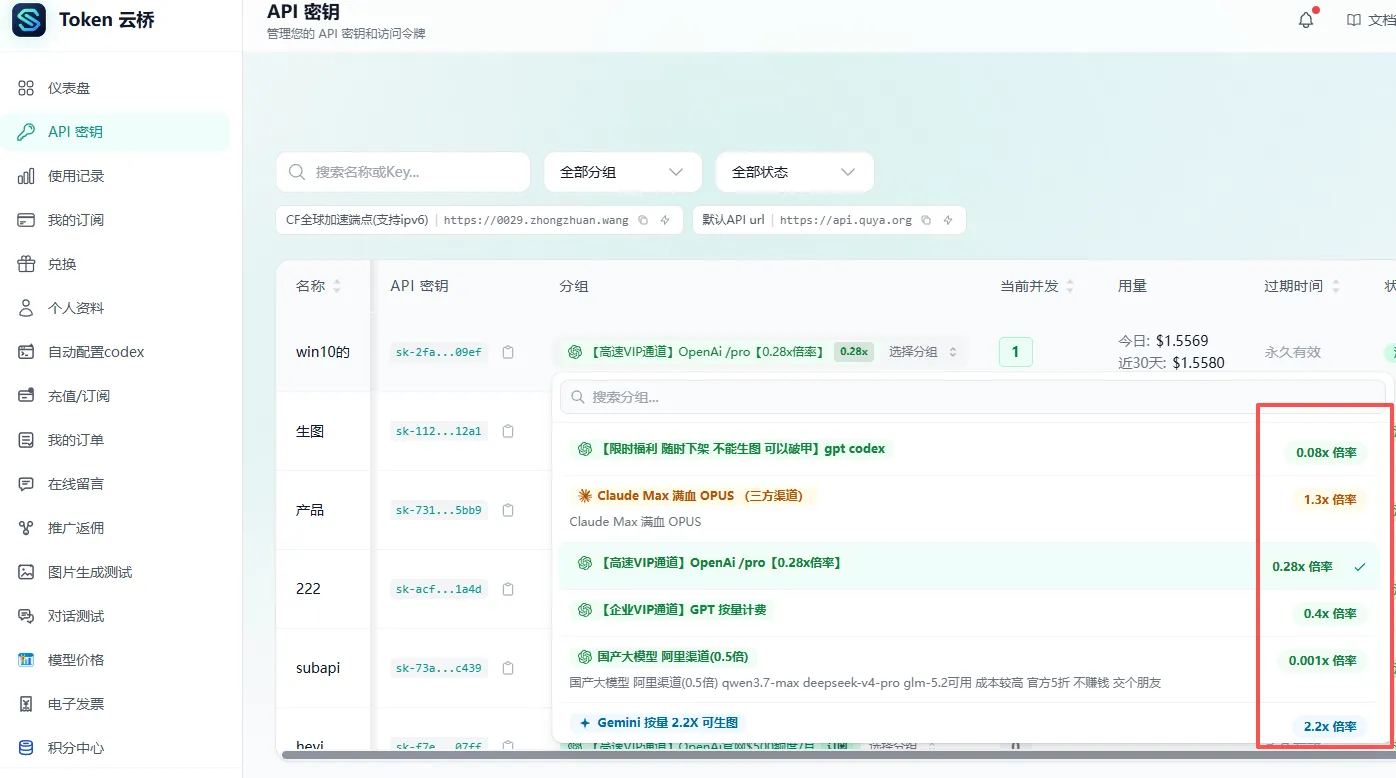Copy the sk-2fa...09ef key
1396x778 pixels.
click(508, 352)
